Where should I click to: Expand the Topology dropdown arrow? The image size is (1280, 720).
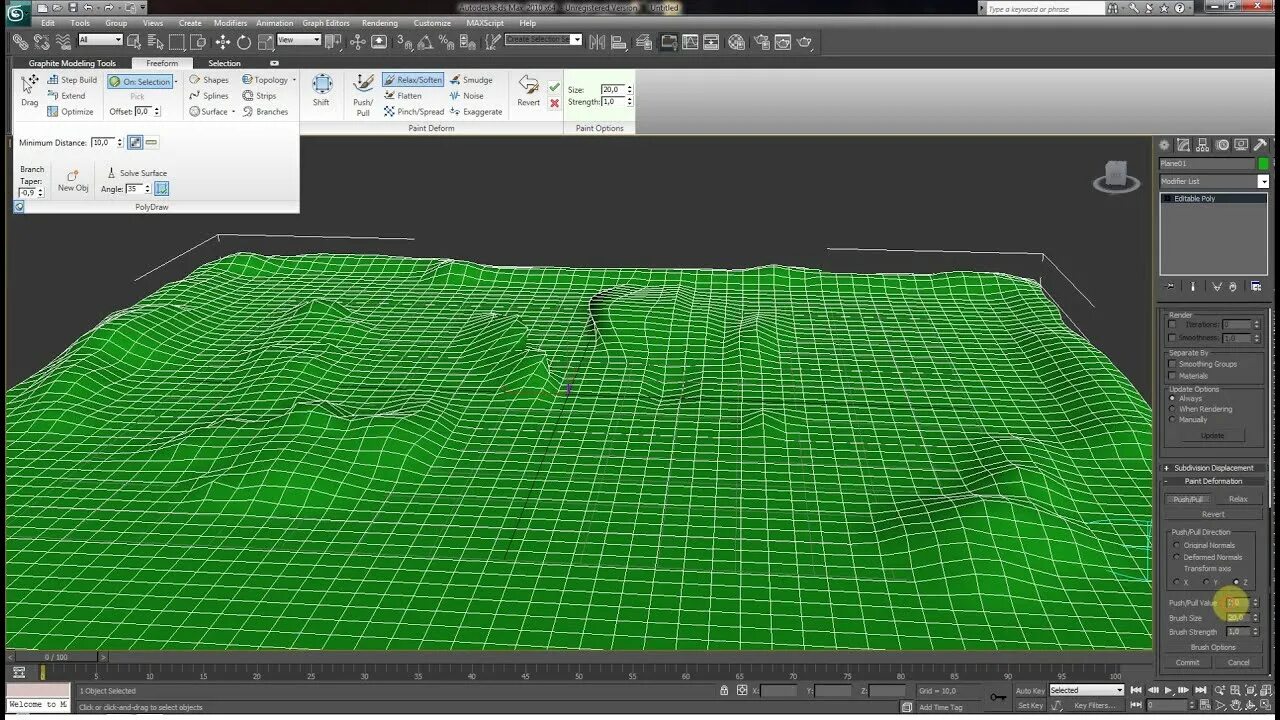tap(294, 80)
